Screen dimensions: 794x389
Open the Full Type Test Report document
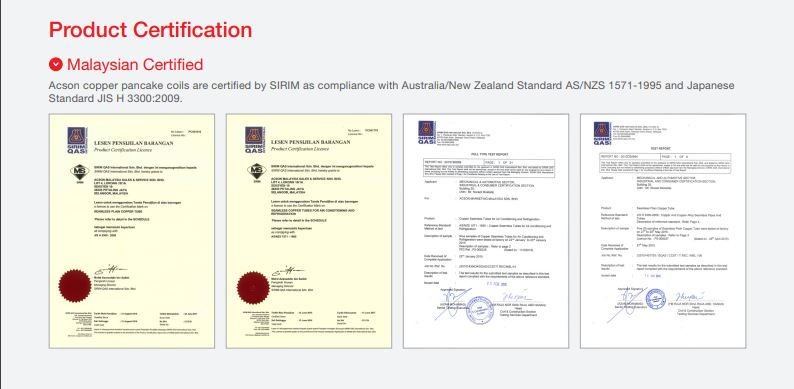[486, 231]
